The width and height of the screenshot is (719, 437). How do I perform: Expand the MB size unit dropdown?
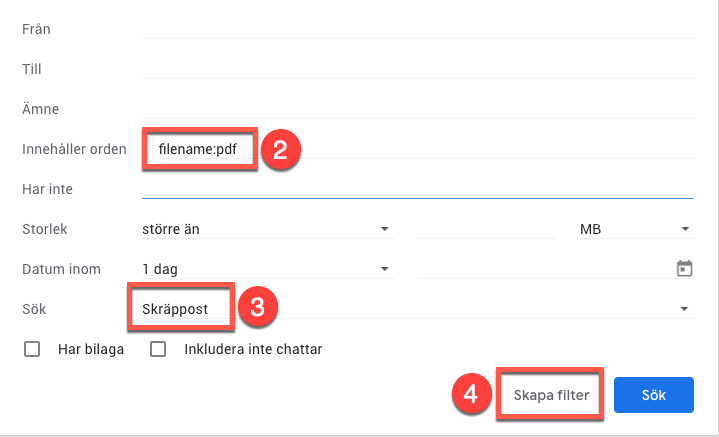[635, 229]
